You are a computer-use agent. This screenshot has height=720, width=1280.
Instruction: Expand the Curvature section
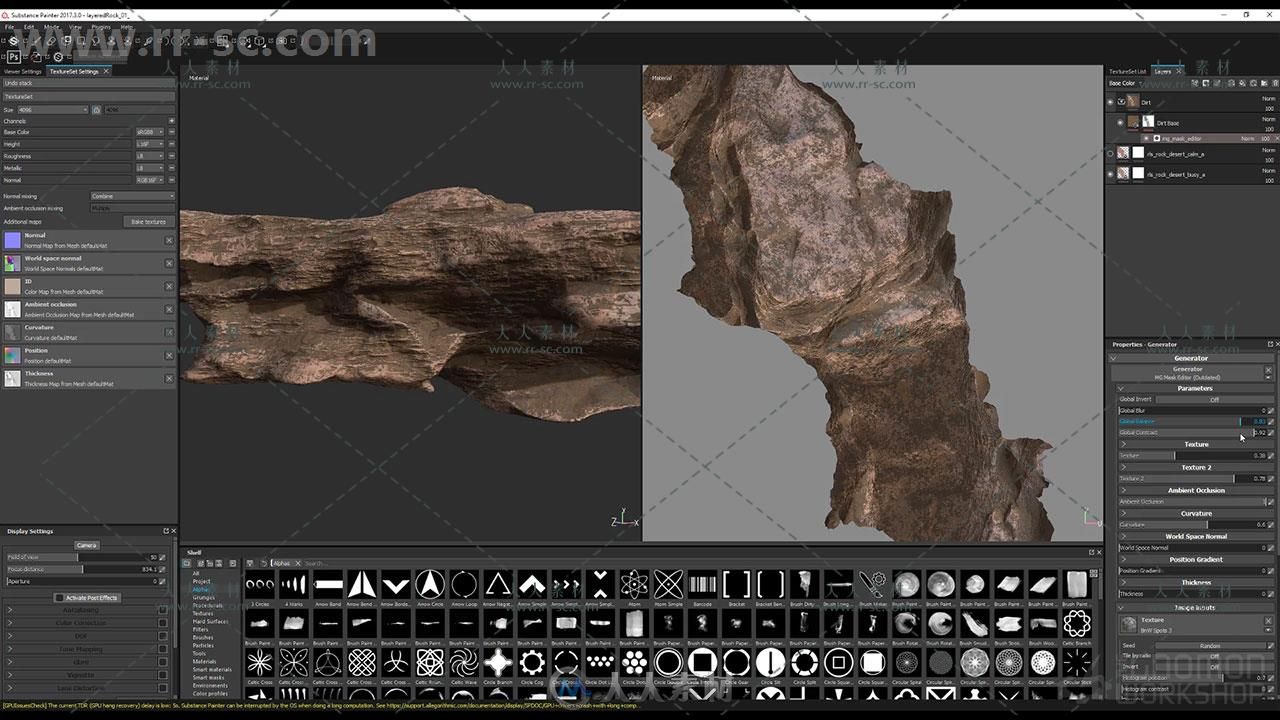(x=1123, y=513)
